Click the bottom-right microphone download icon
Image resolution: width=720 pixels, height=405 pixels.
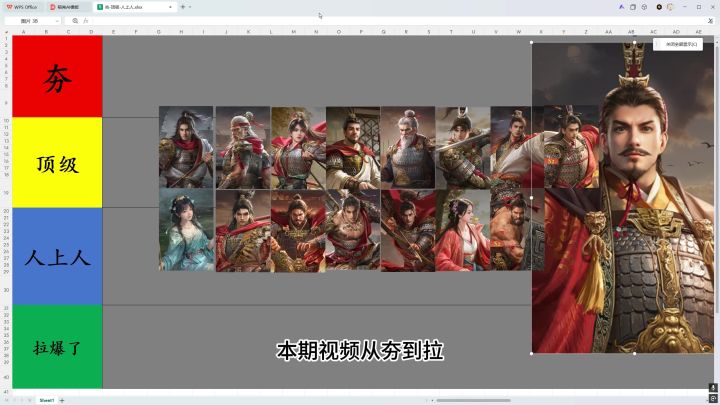(x=713, y=388)
